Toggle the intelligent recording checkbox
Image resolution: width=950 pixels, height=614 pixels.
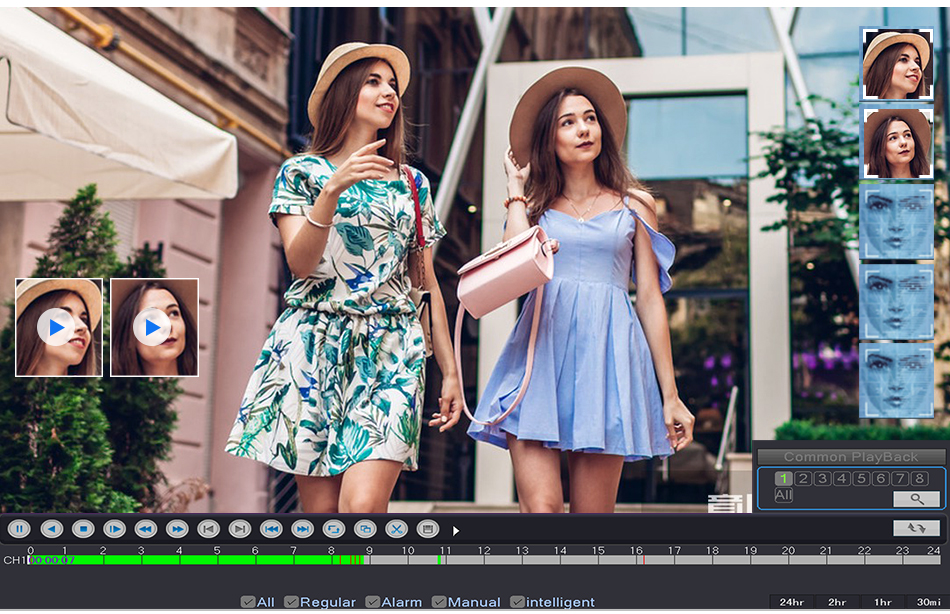[517, 602]
